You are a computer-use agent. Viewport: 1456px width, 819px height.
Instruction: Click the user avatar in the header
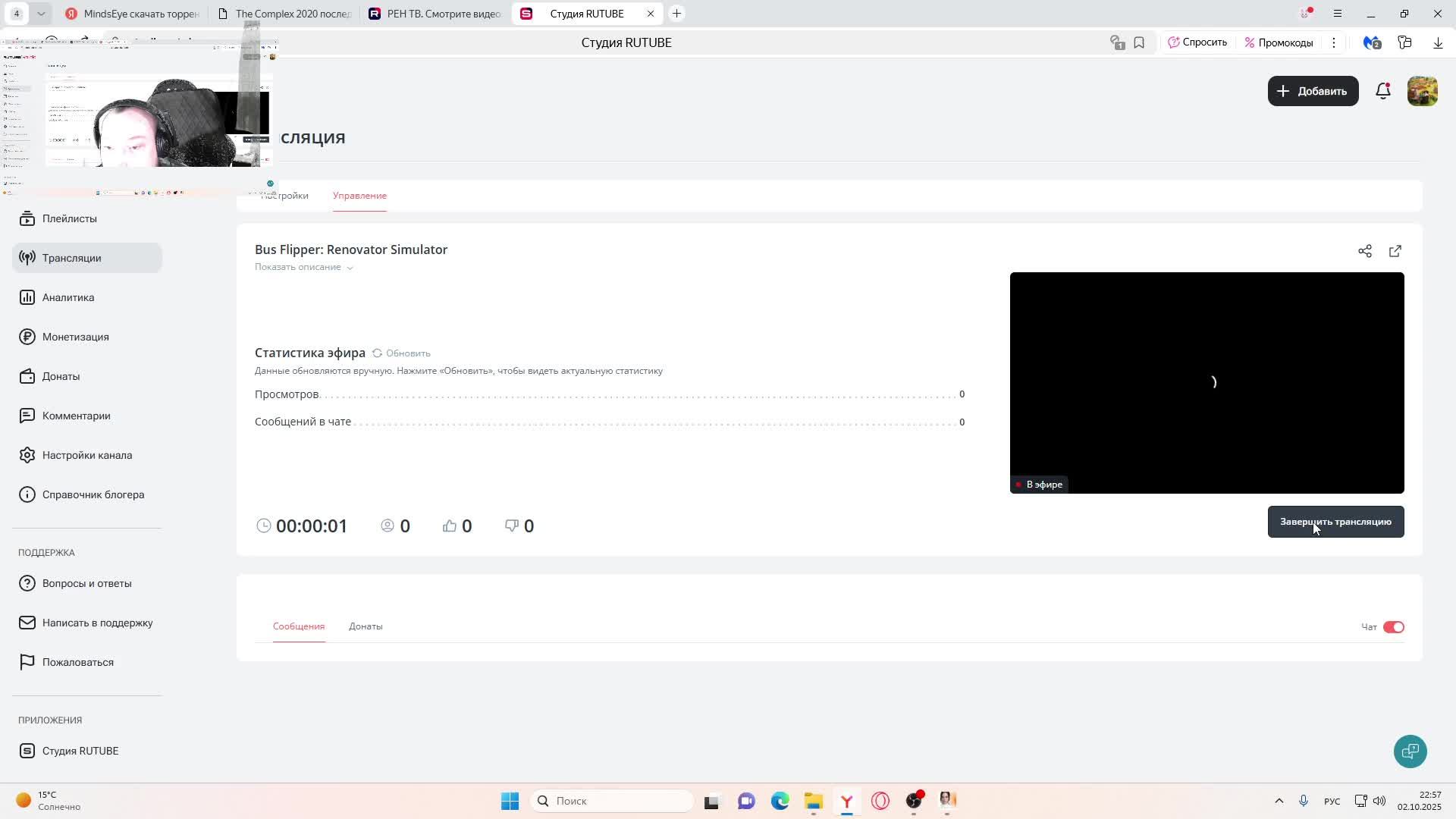(1422, 91)
